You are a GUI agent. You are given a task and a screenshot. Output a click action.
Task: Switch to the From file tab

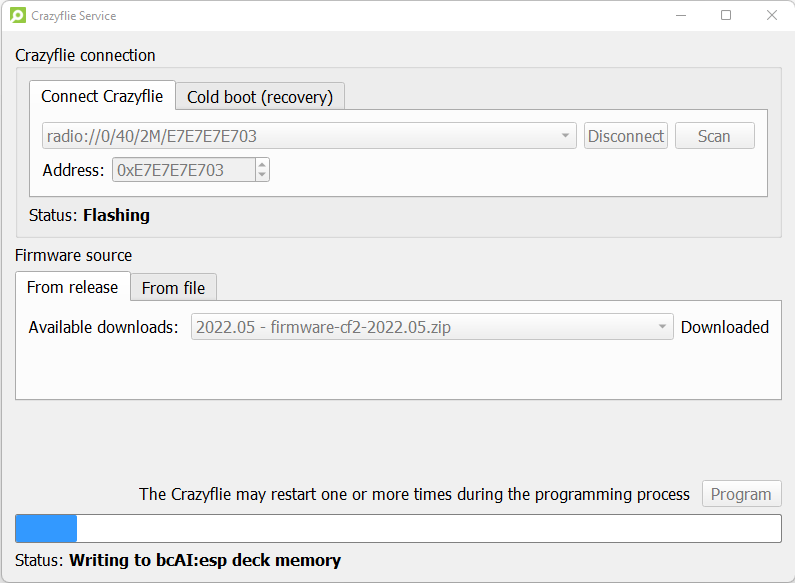coord(173,288)
